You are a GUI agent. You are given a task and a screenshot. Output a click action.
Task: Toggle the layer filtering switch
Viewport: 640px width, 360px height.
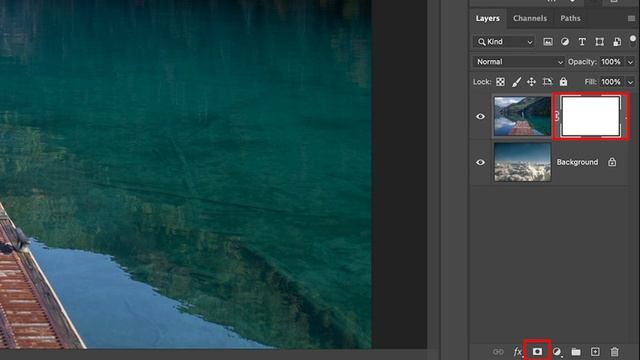click(633, 40)
